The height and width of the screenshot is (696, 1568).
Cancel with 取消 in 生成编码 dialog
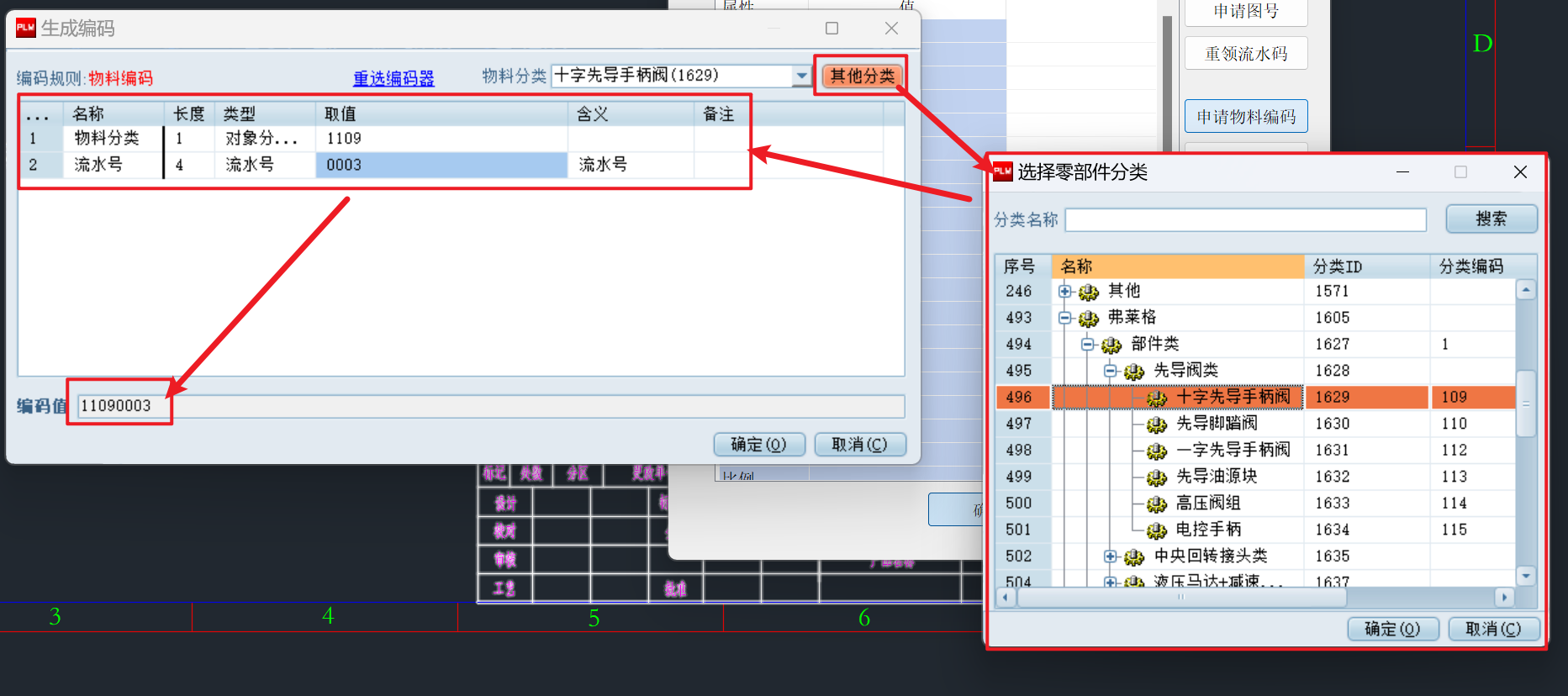[x=860, y=445]
